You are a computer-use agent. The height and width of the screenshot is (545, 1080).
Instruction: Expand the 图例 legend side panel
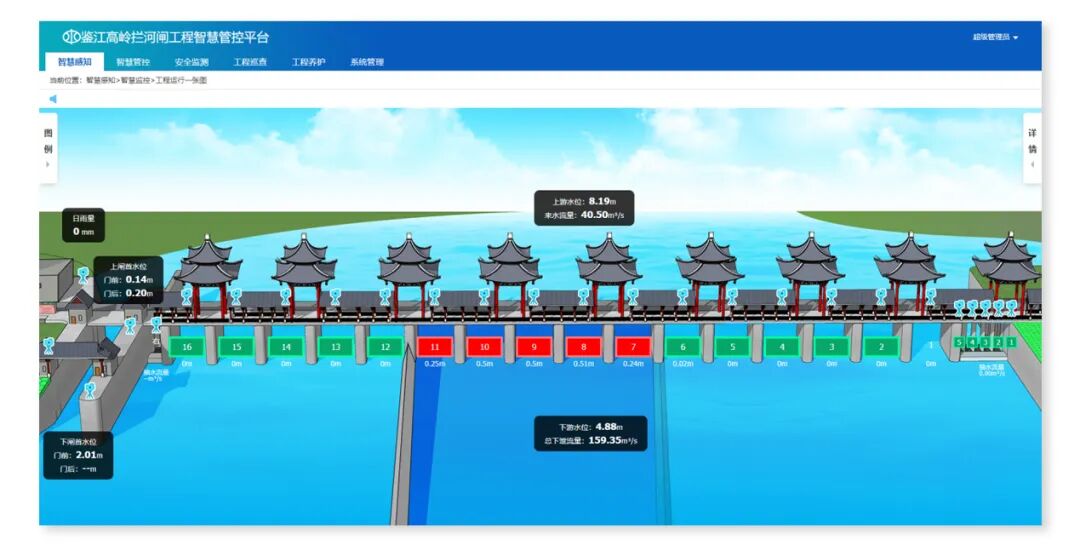point(48,148)
